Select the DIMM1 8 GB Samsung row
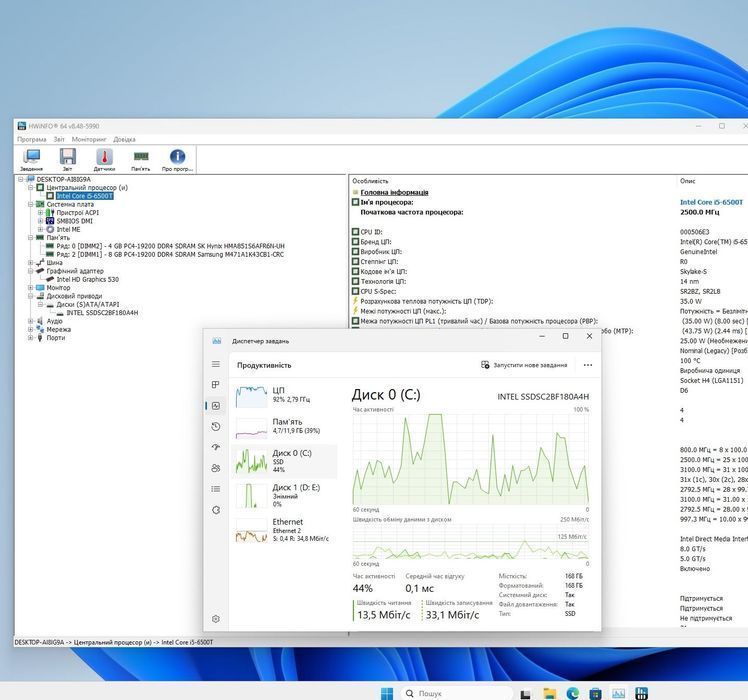 [x=170, y=254]
